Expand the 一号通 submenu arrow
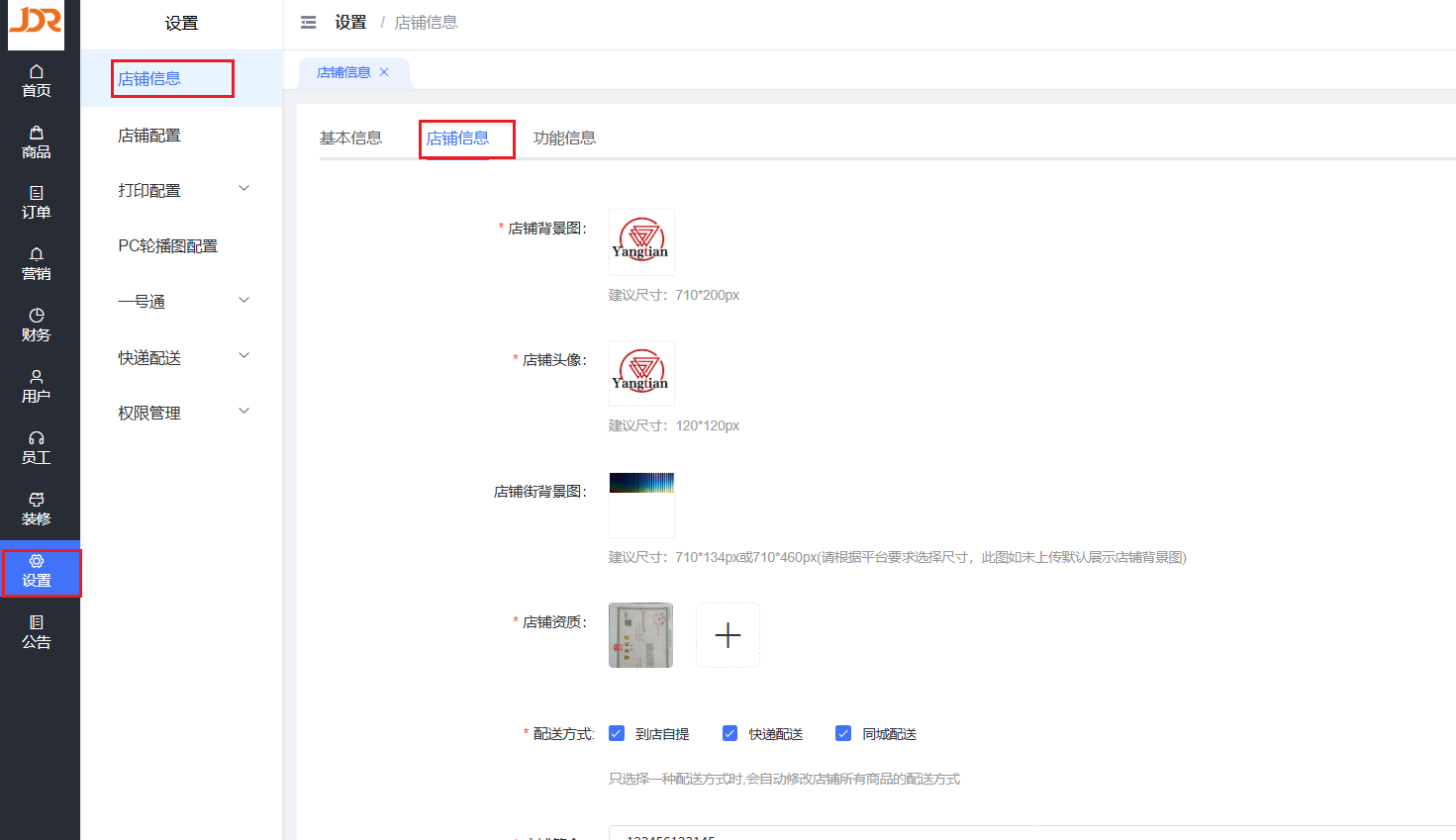1456x840 pixels. click(244, 301)
